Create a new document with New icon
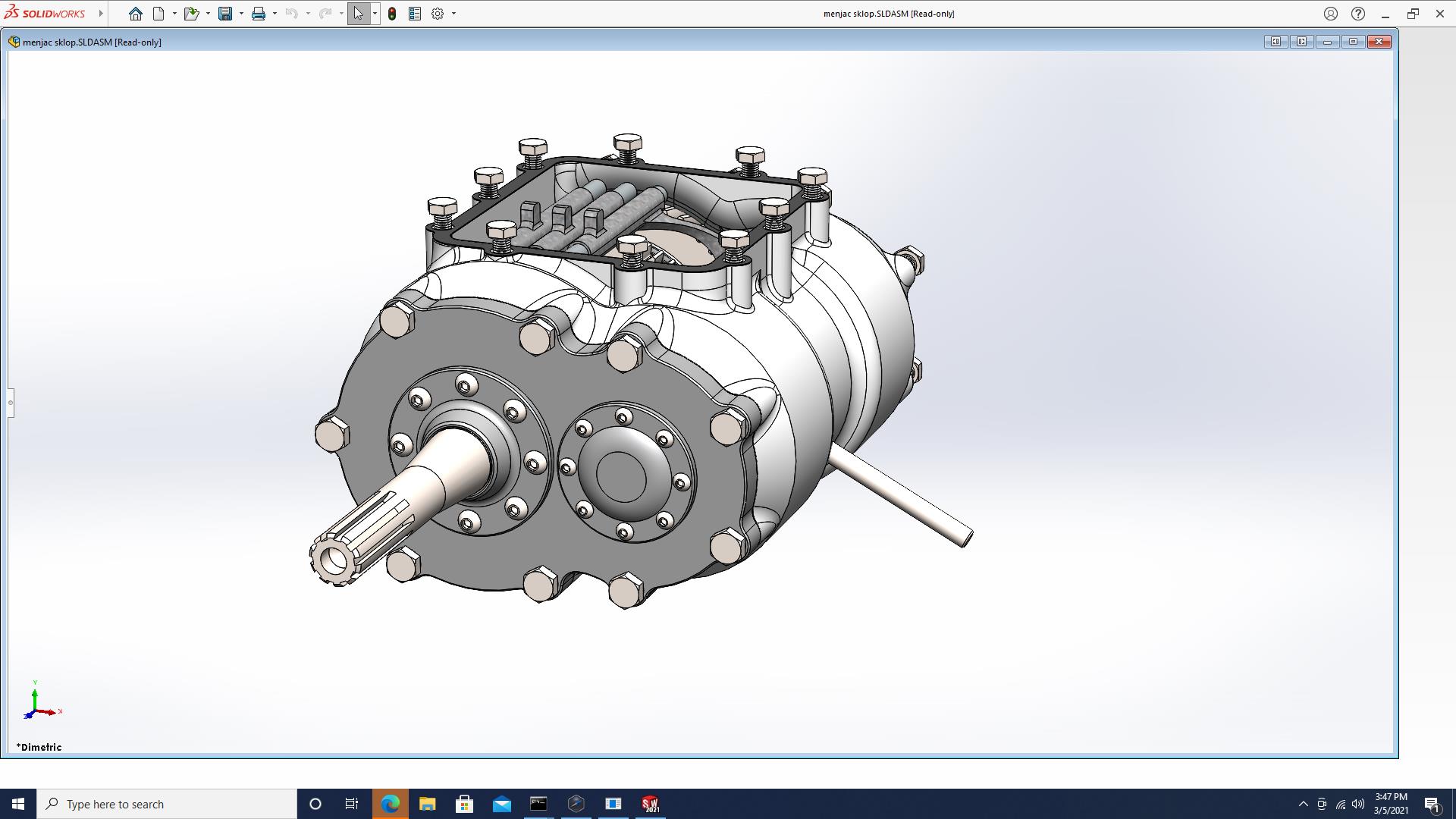1456x819 pixels. (158, 14)
